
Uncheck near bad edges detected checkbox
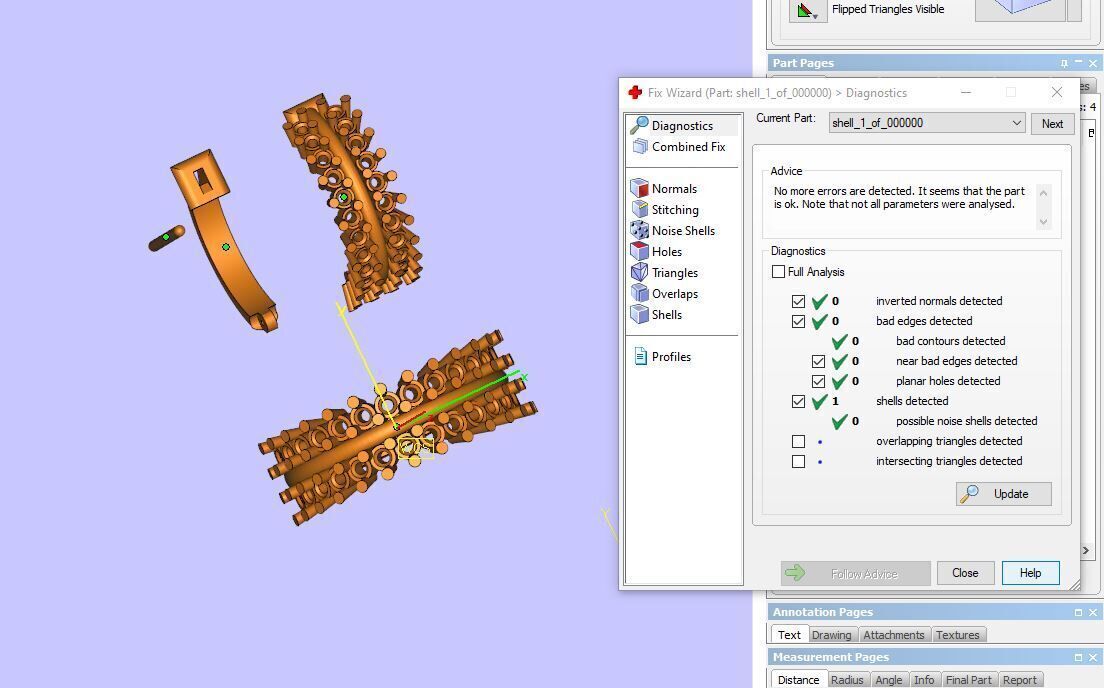tap(818, 361)
